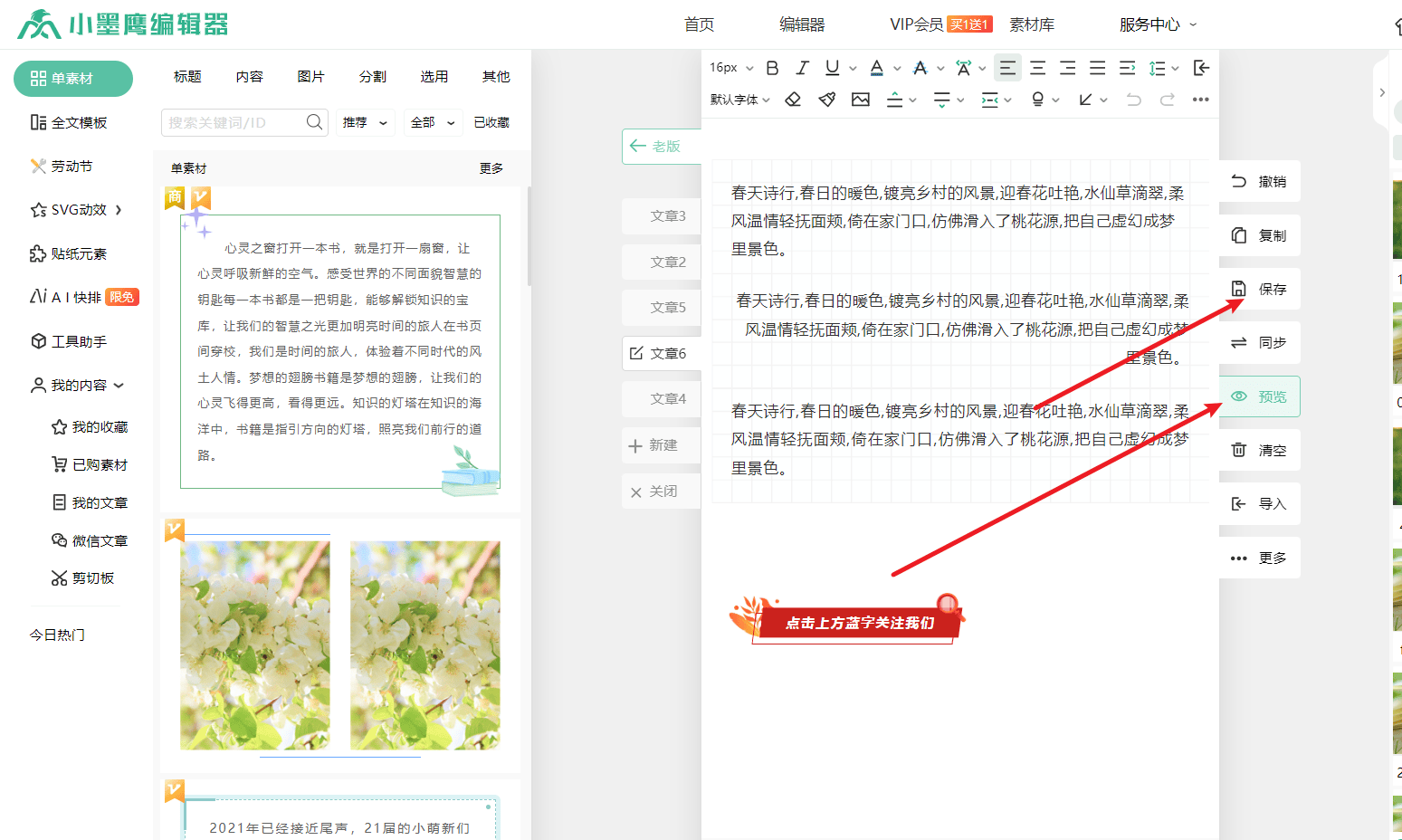Toggle bold formatting in editor toolbar
The image size is (1402, 840).
click(772, 68)
